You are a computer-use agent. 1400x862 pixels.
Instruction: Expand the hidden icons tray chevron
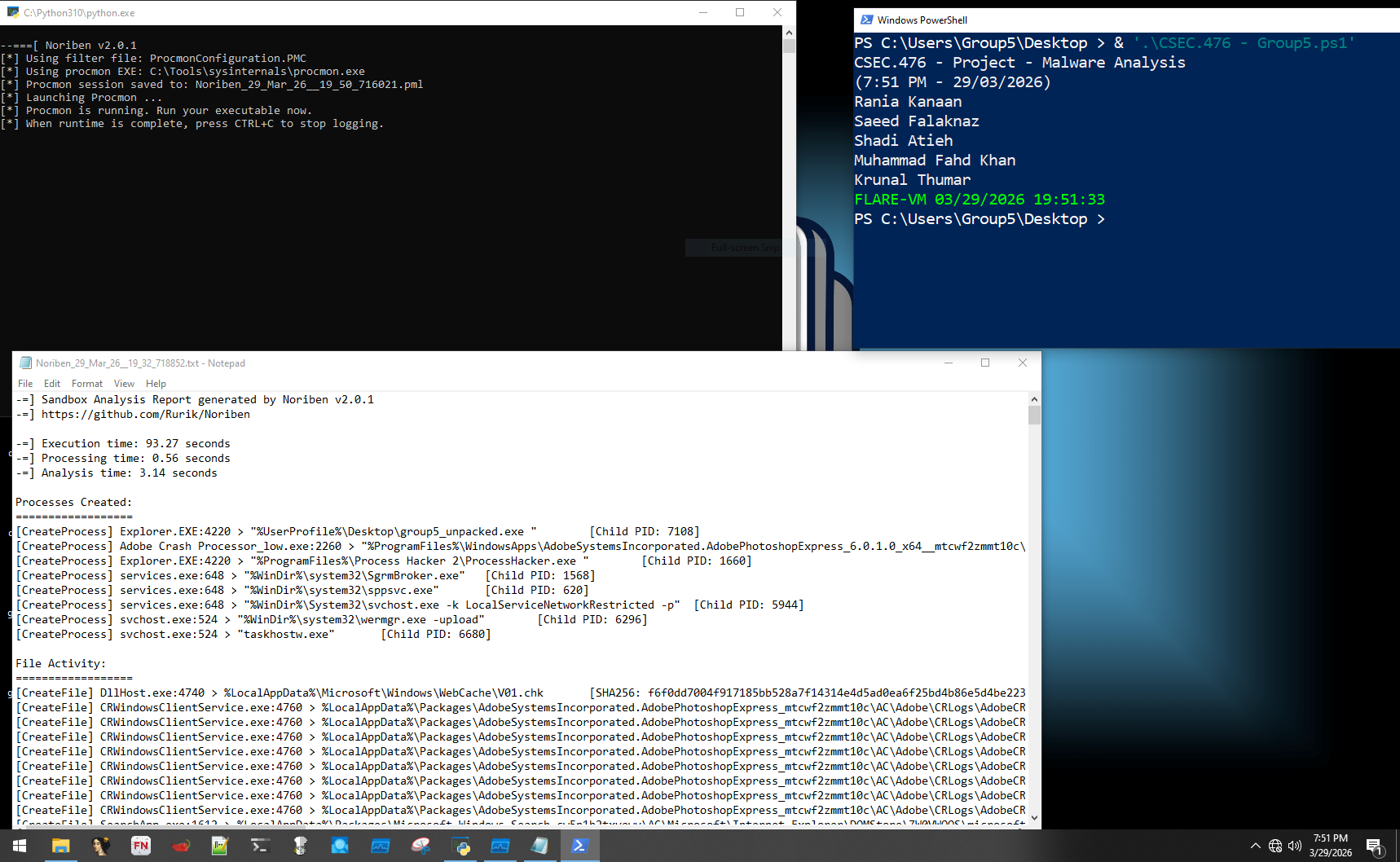pos(1256,846)
